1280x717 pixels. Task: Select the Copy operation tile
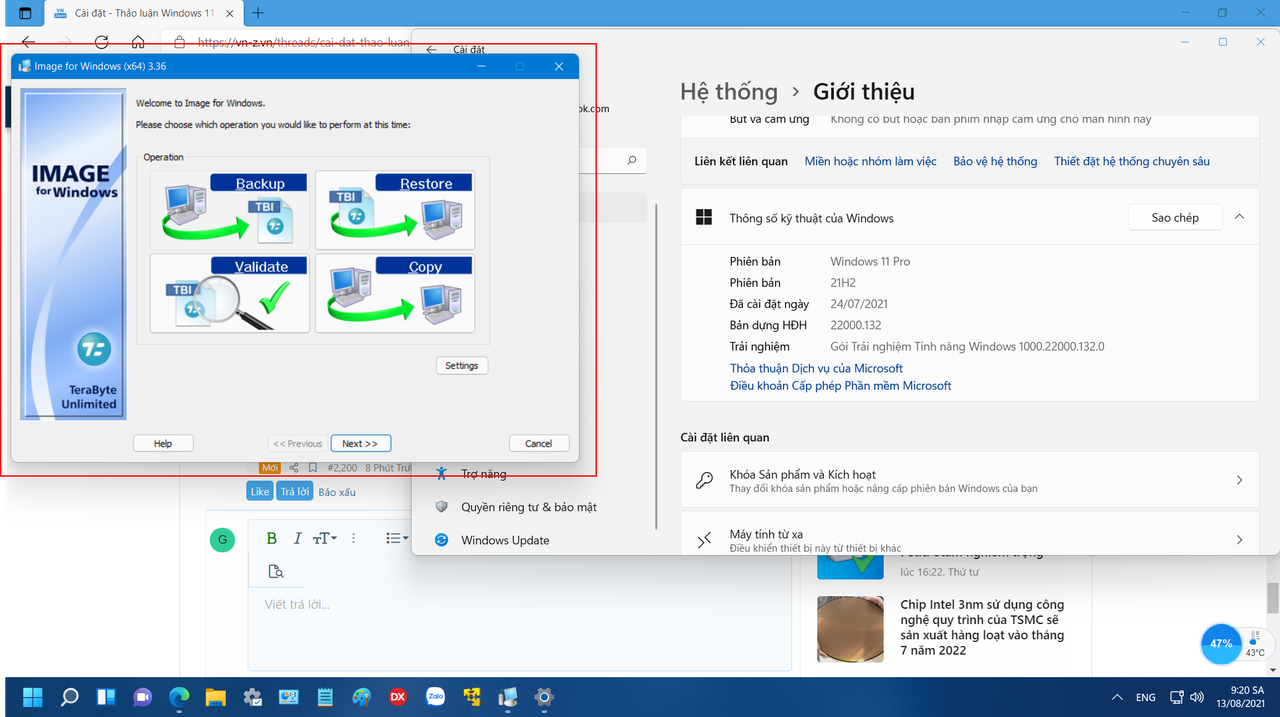(395, 293)
